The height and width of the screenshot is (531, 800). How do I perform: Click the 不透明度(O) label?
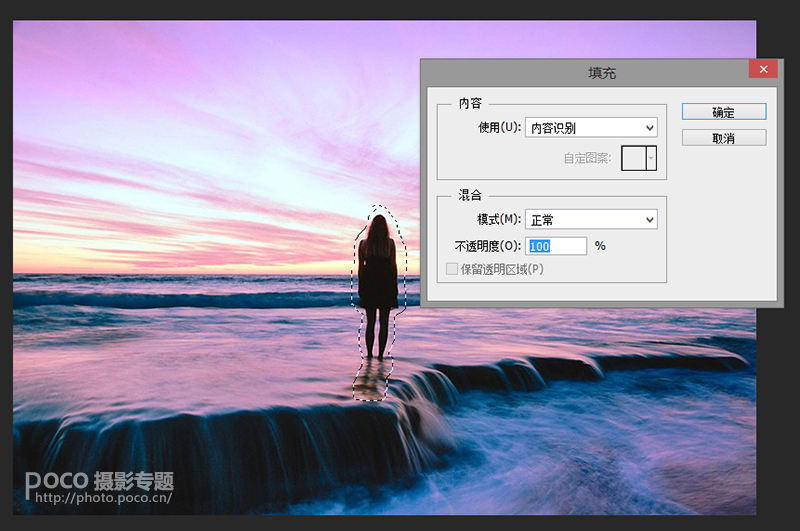(488, 246)
